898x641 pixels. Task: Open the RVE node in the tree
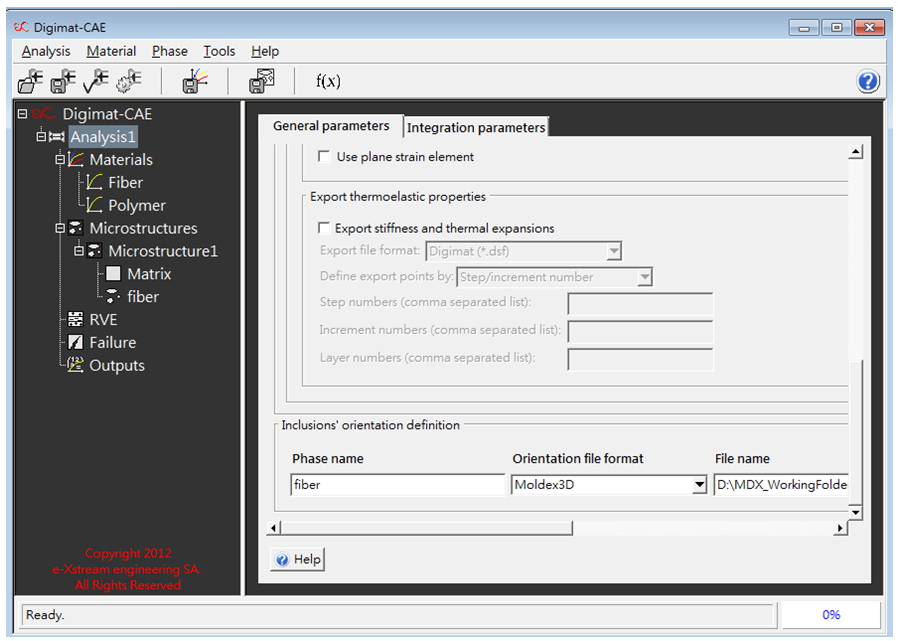point(103,320)
